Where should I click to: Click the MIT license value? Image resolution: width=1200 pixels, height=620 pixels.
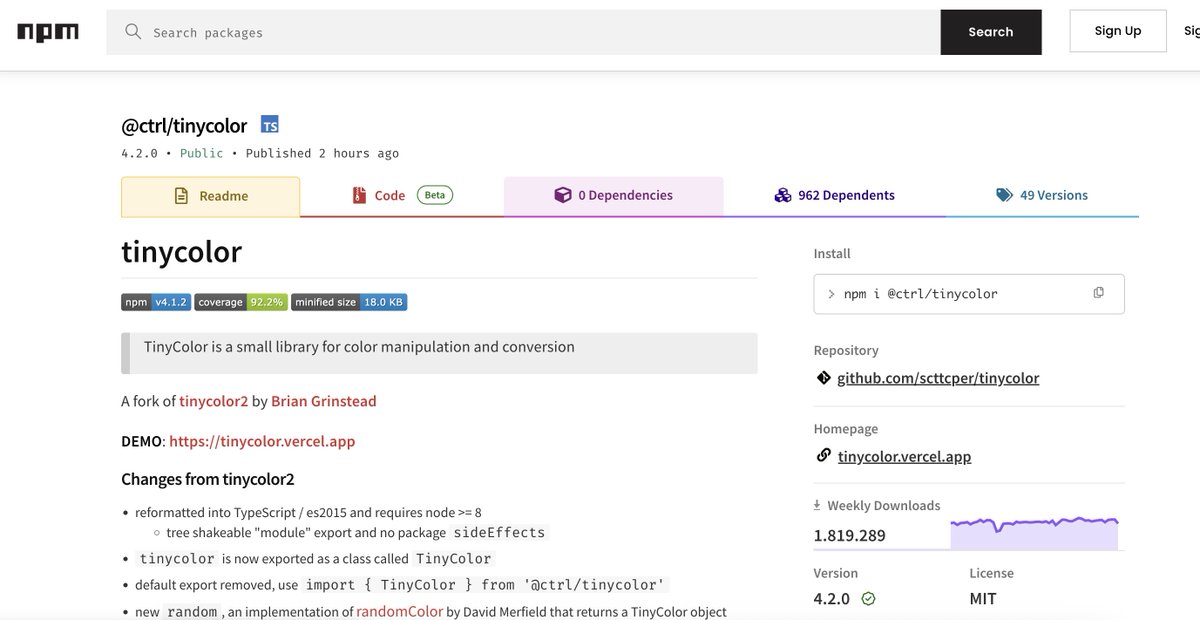point(983,599)
